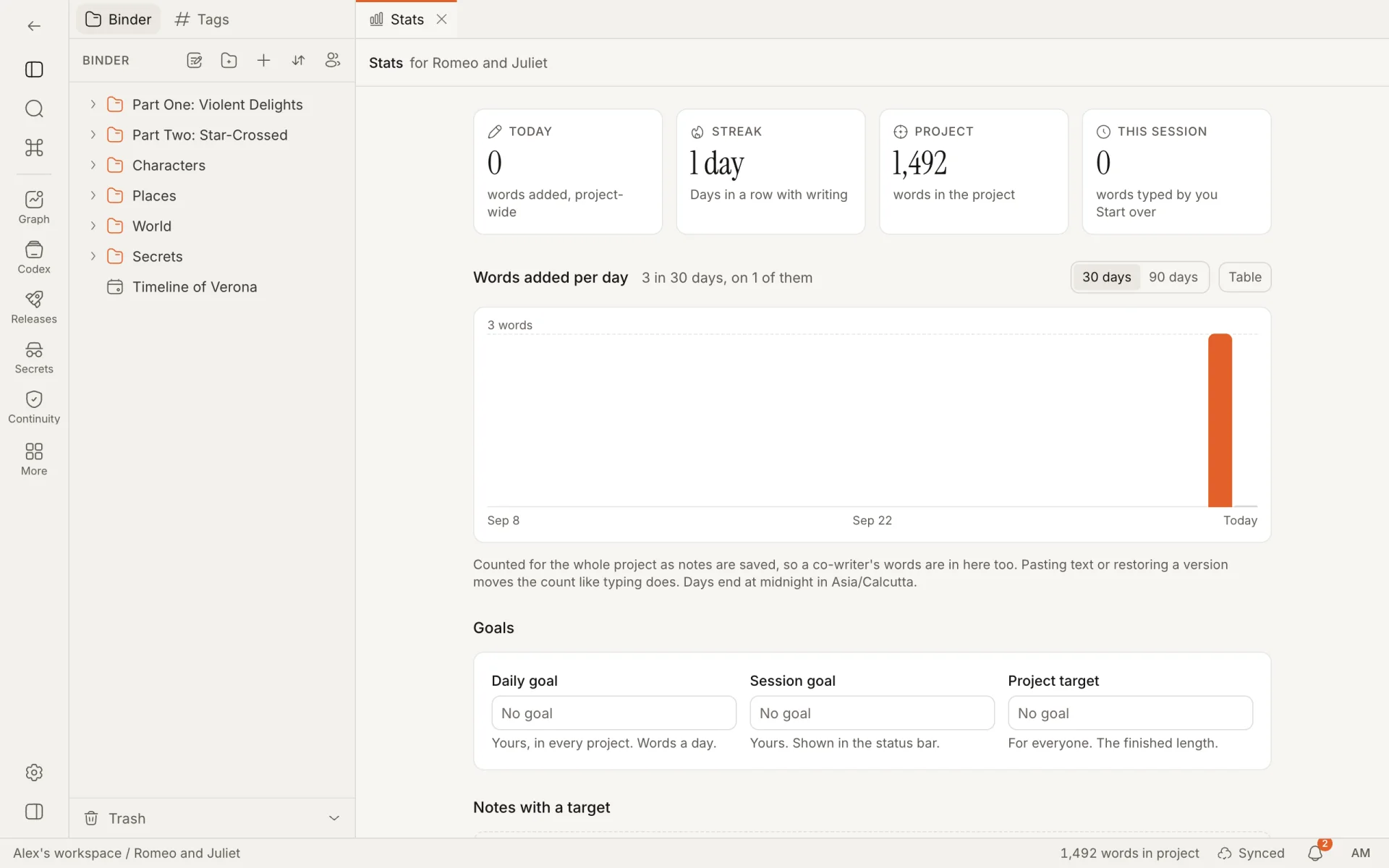Click the Synced cloud status
1389x868 pixels.
point(1251,854)
